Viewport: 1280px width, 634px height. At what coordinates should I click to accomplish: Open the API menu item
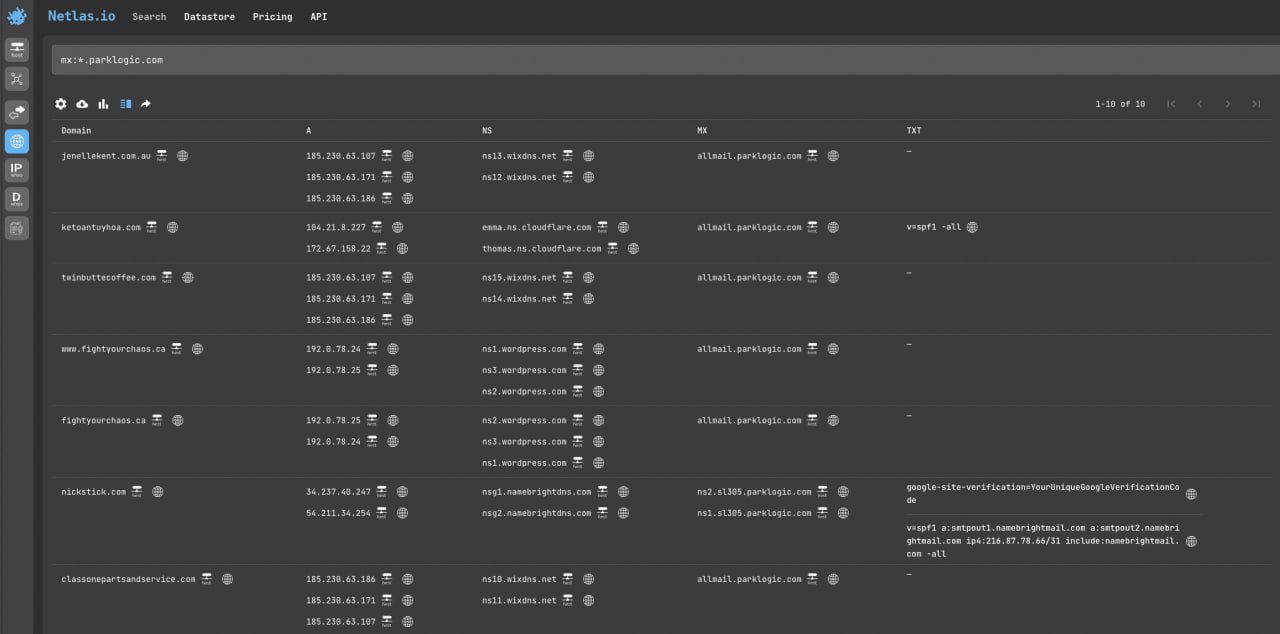coord(318,17)
